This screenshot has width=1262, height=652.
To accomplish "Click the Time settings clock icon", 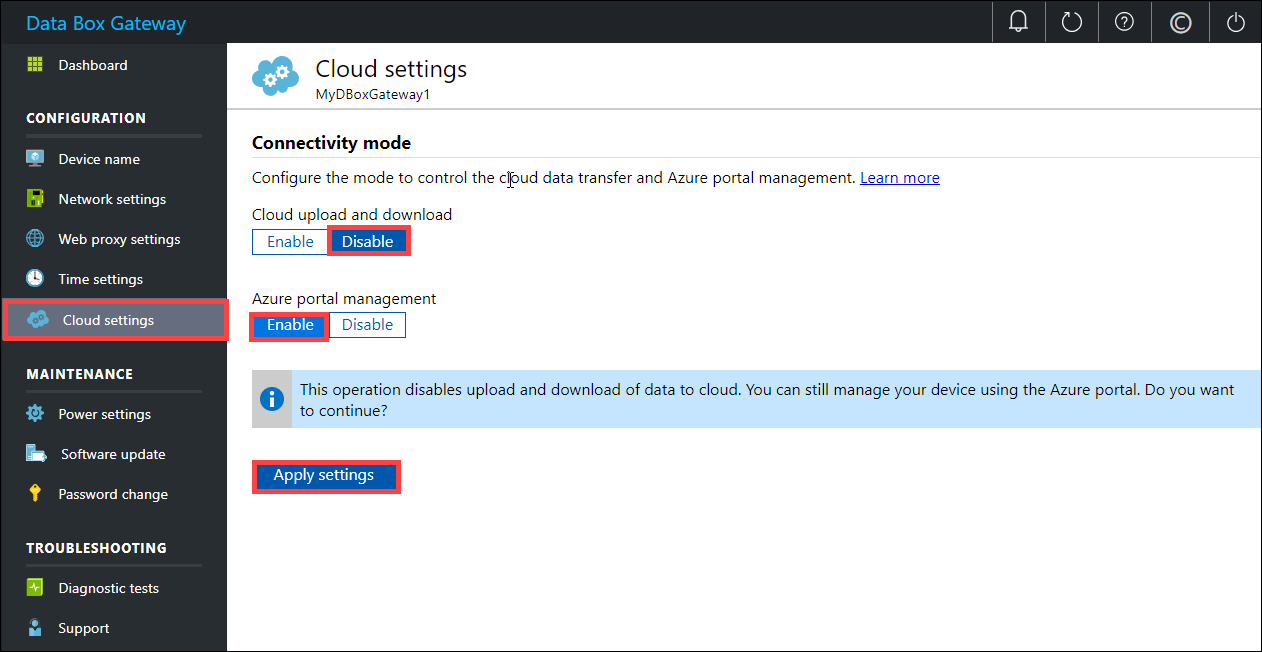I will click(35, 279).
